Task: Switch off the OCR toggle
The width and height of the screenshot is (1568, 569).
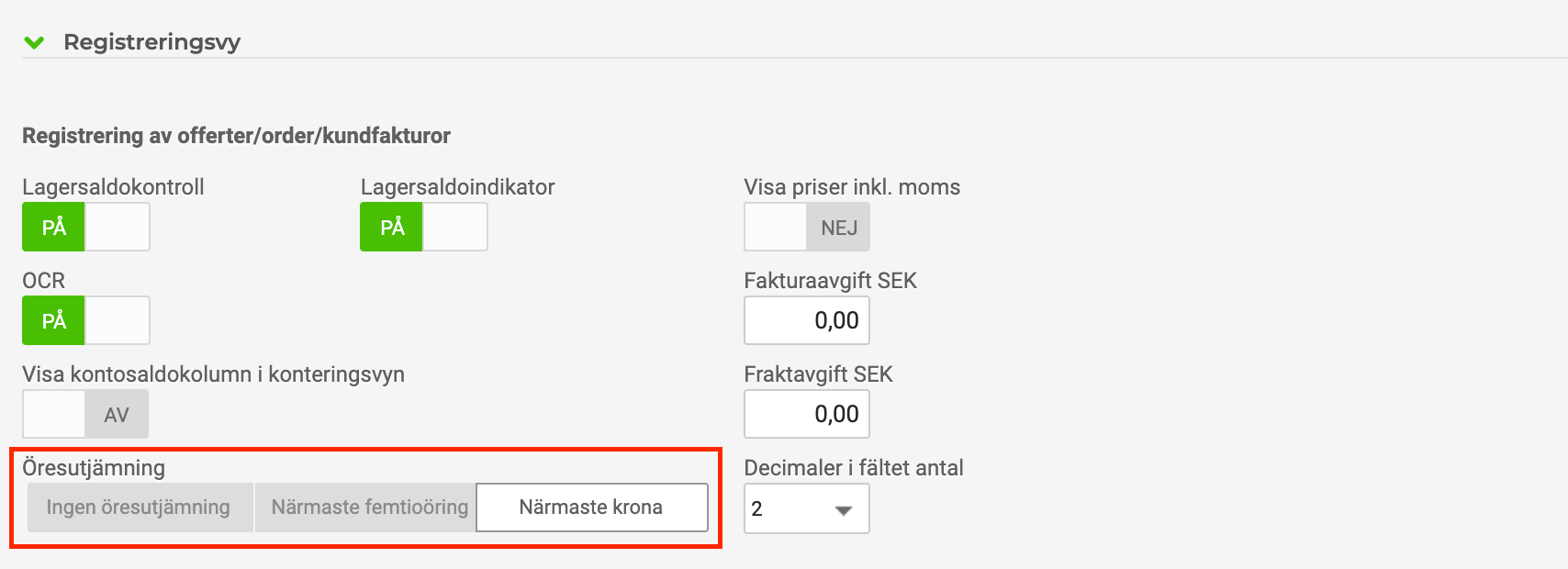Action: coord(85,321)
